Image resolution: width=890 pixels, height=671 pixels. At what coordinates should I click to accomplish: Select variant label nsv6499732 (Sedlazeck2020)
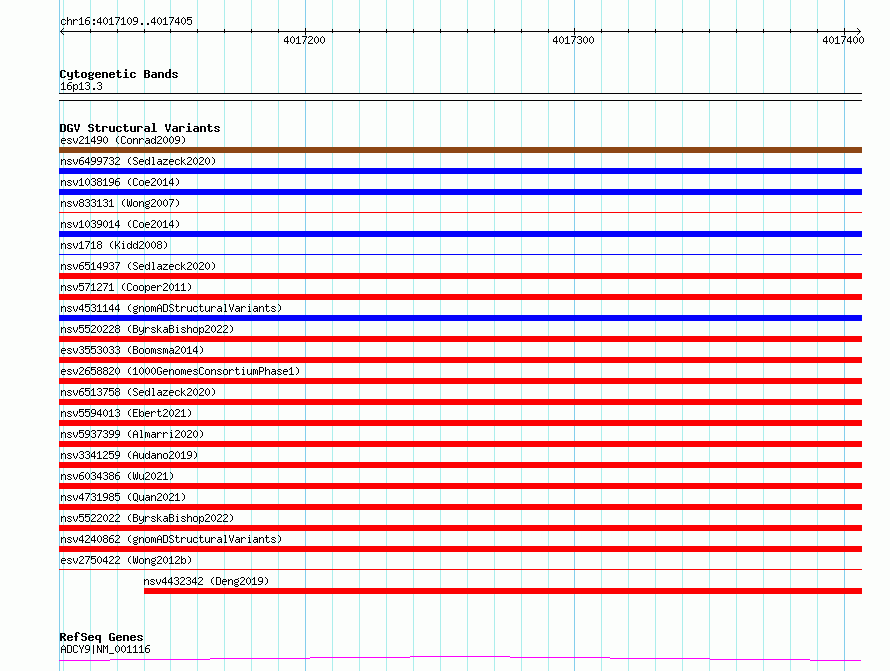click(x=138, y=161)
